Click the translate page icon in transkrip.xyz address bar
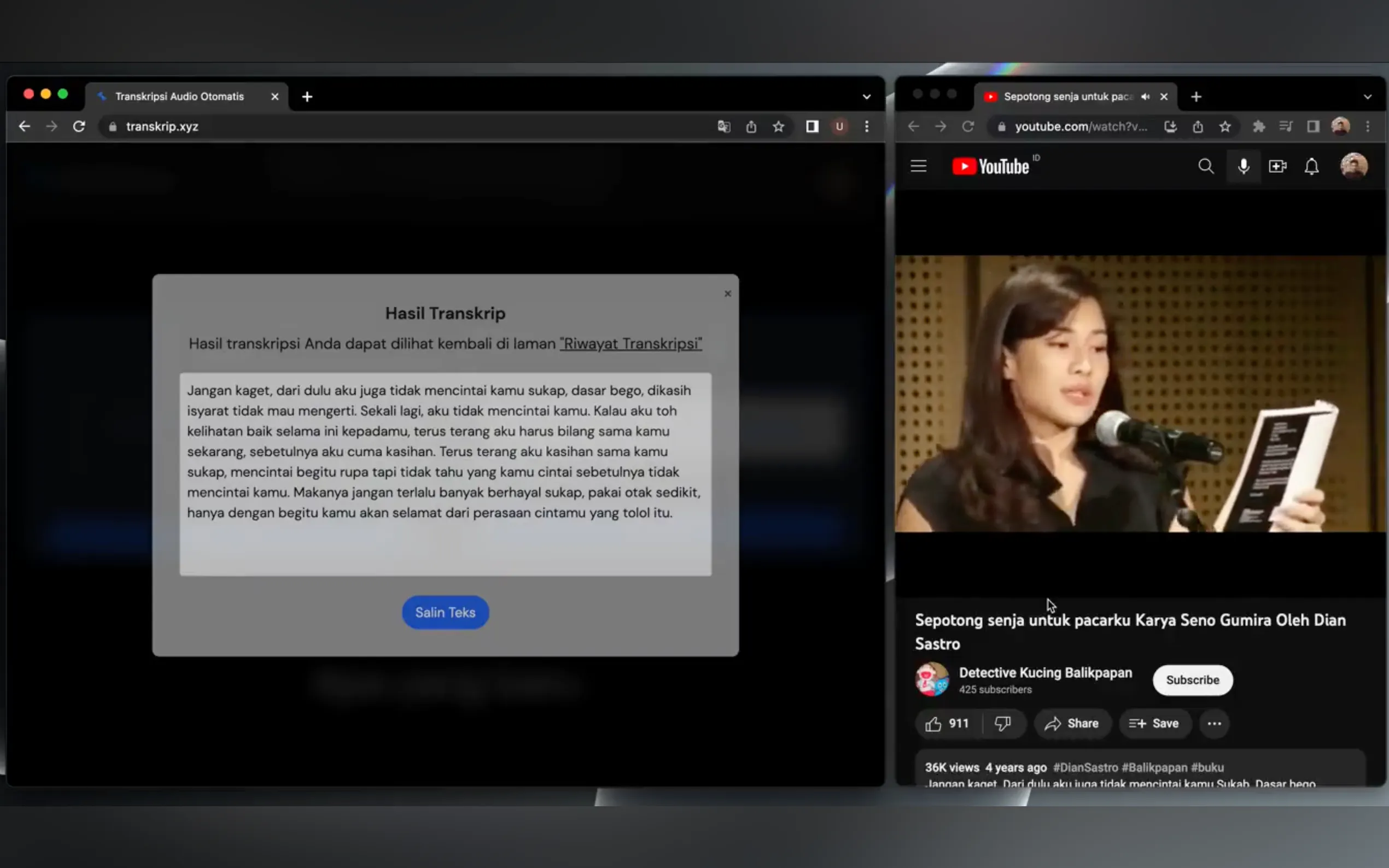 click(723, 127)
